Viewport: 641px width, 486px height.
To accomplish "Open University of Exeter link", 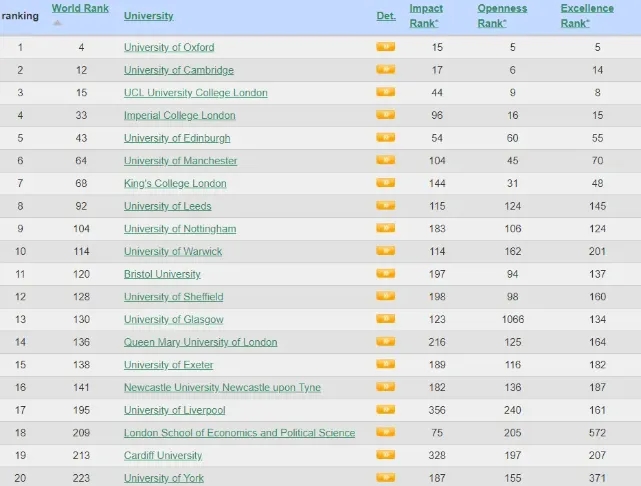I will [168, 365].
